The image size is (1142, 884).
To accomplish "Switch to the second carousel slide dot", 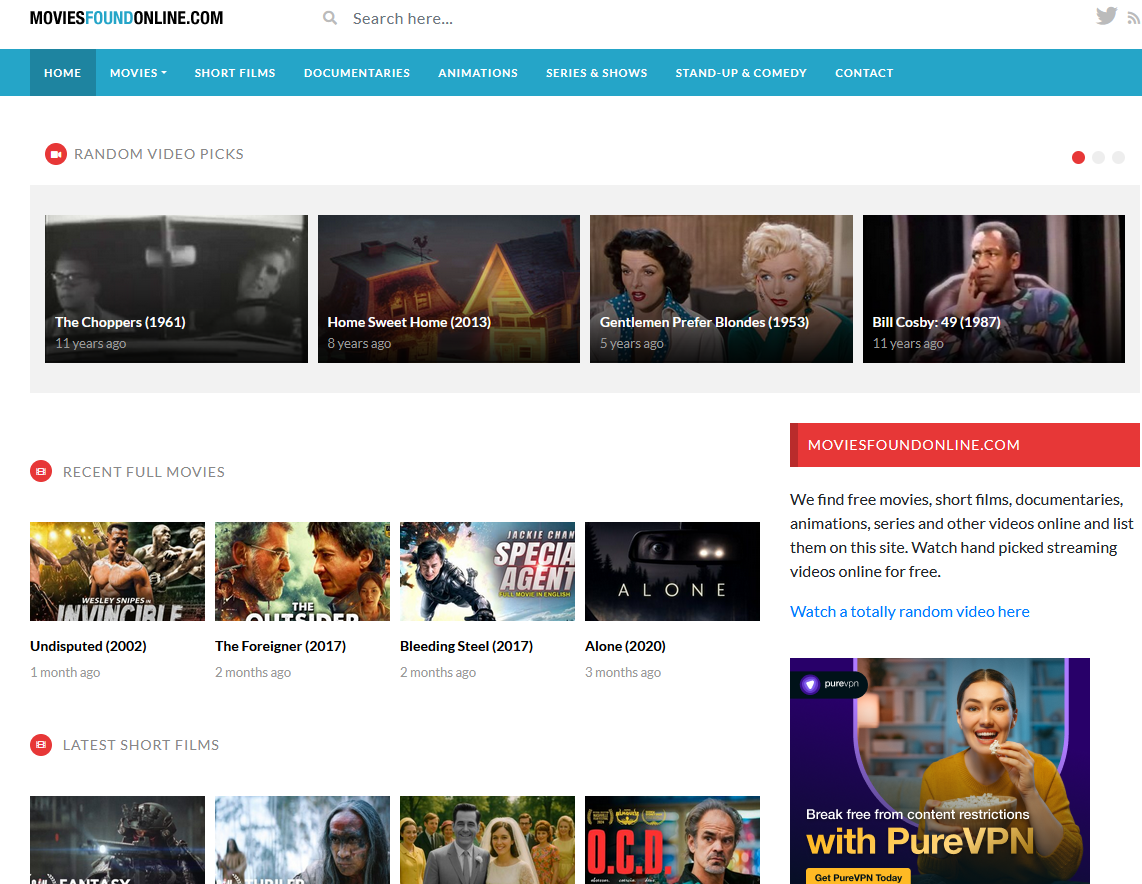I will pos(1098,157).
